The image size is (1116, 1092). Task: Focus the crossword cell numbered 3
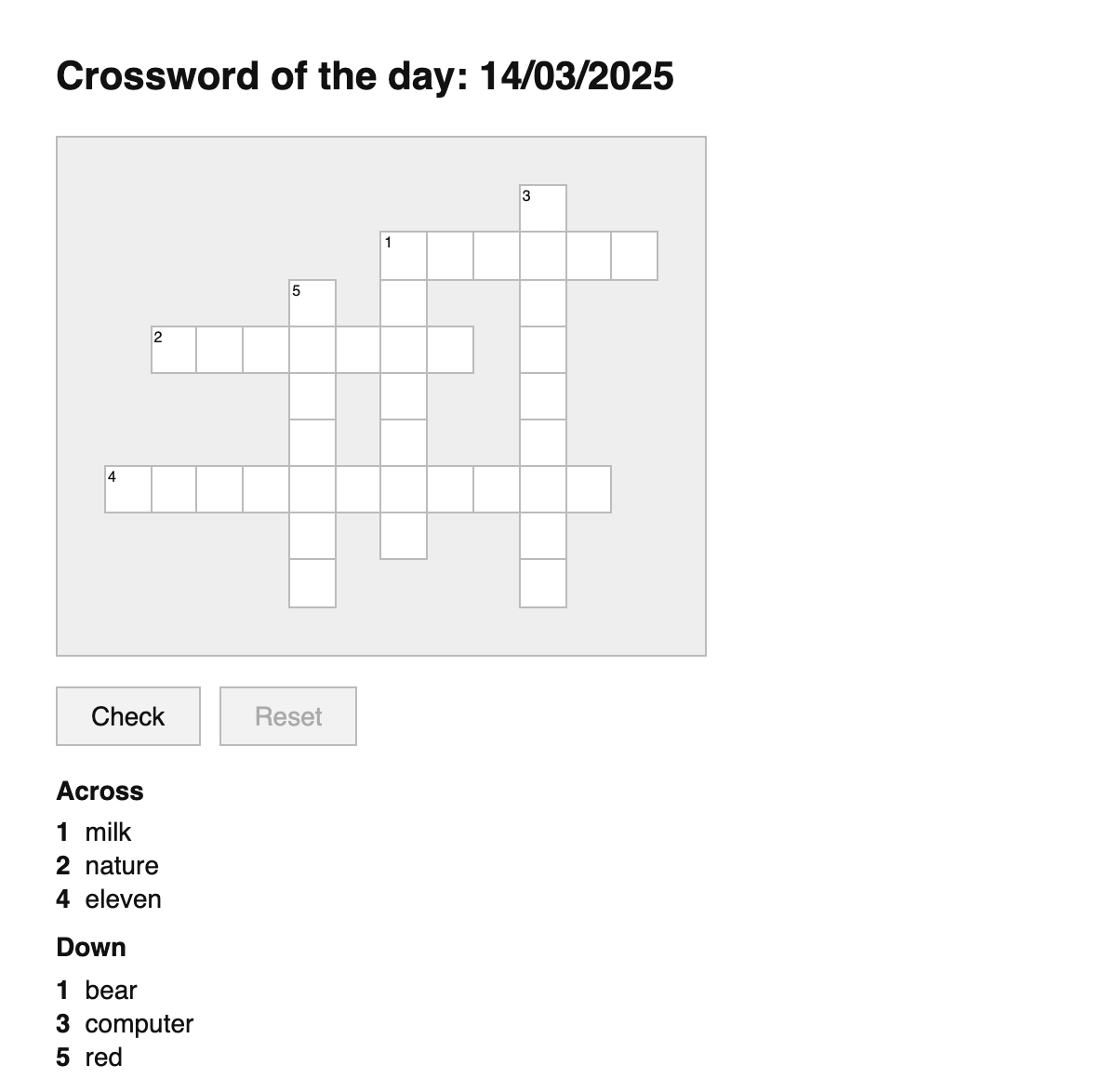[x=543, y=208]
